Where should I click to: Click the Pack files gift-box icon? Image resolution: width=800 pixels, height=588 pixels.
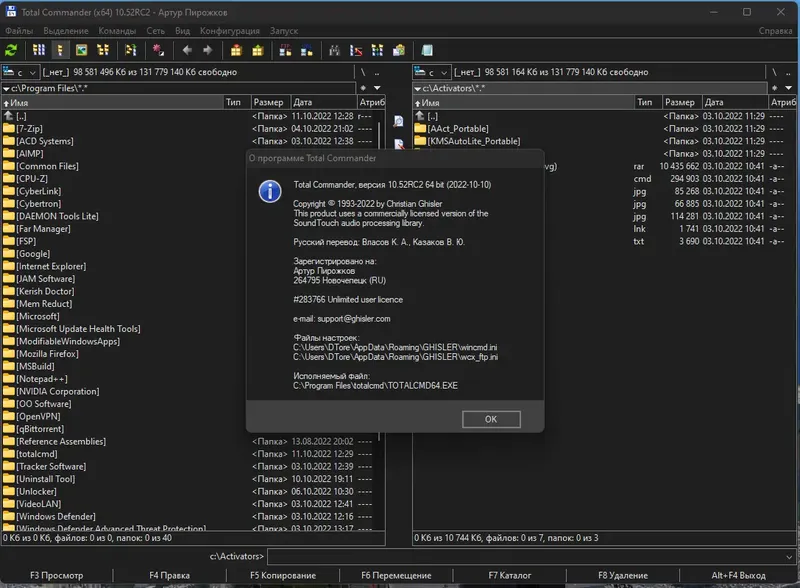pyautogui.click(x=237, y=50)
